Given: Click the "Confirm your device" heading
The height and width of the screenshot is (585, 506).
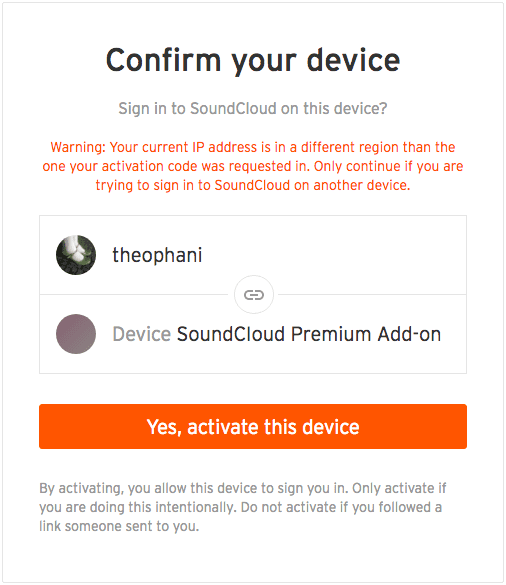Looking at the screenshot, I should tap(253, 60).
